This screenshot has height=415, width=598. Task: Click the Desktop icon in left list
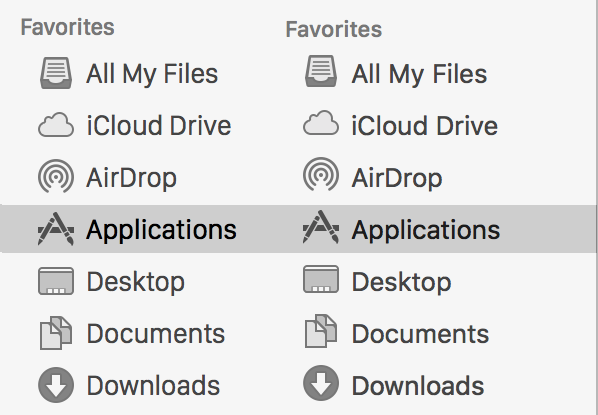click(56, 281)
